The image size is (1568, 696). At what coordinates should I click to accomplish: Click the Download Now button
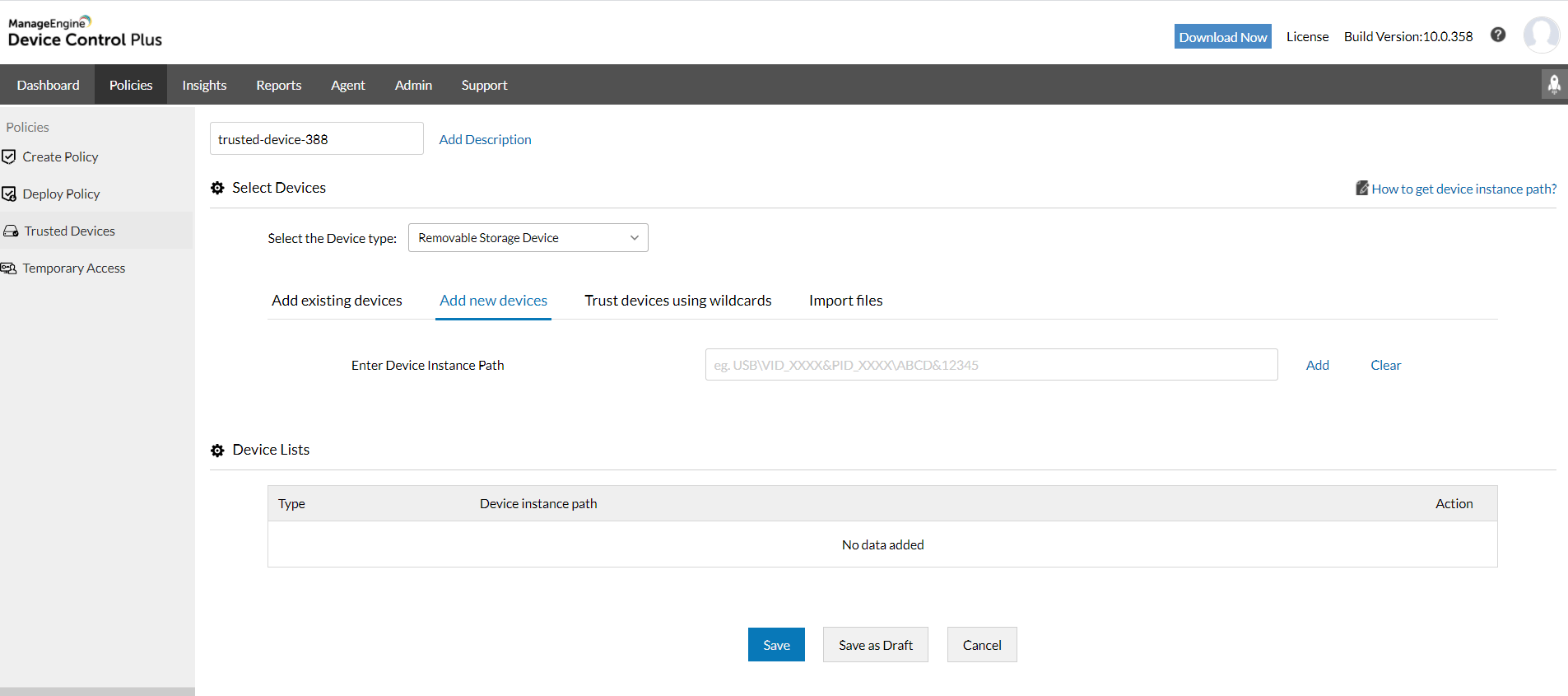tap(1222, 37)
